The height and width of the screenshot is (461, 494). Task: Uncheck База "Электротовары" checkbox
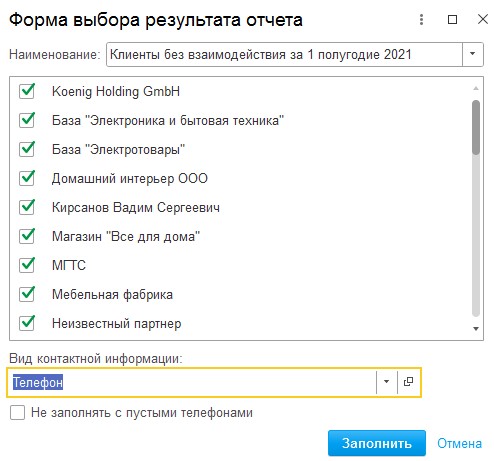27,149
